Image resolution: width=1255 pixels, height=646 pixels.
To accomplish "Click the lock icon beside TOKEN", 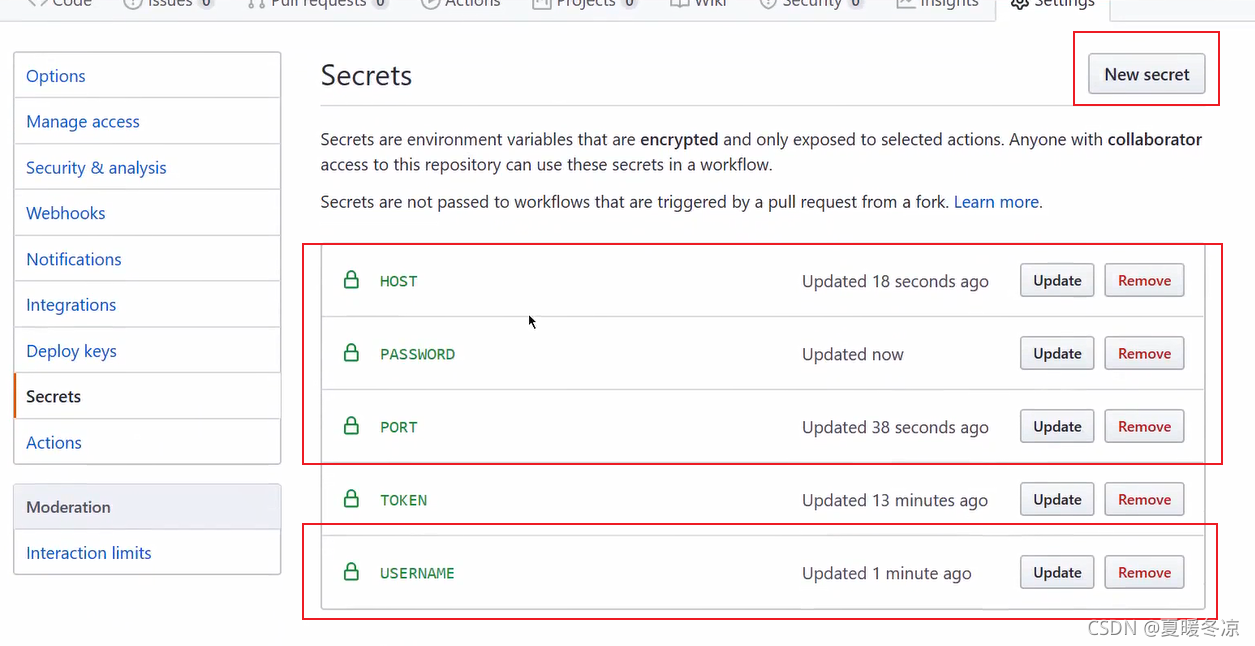I will 351,499.
